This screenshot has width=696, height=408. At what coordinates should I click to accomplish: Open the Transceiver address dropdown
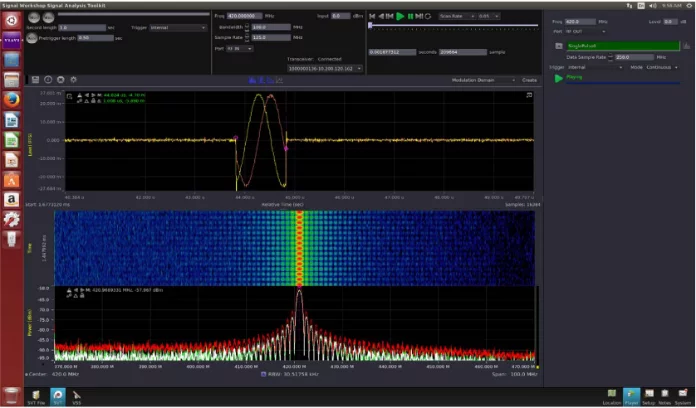(x=325, y=69)
